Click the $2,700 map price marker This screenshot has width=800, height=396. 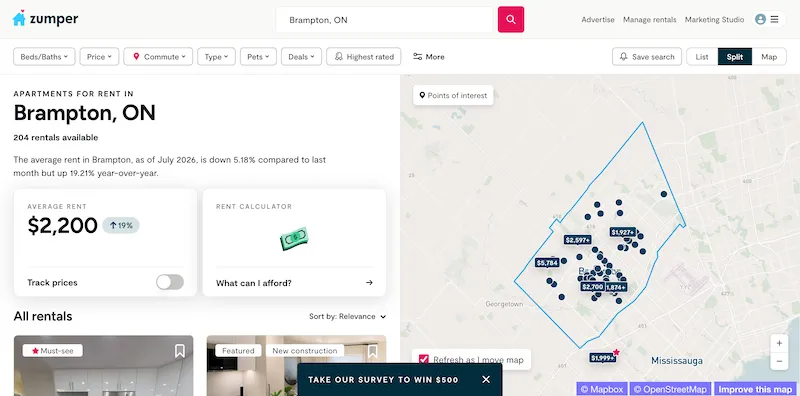pos(592,287)
